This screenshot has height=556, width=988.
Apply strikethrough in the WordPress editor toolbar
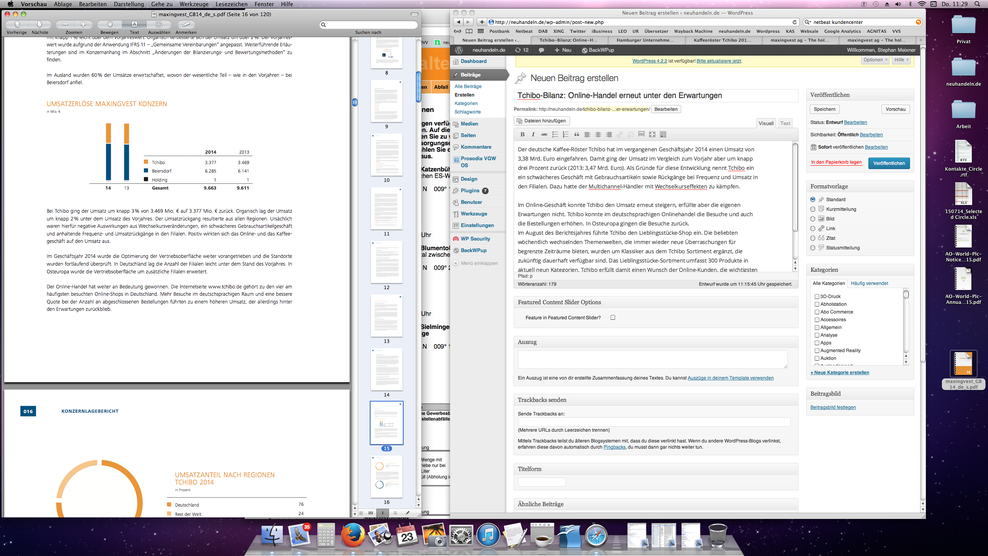[x=544, y=134]
